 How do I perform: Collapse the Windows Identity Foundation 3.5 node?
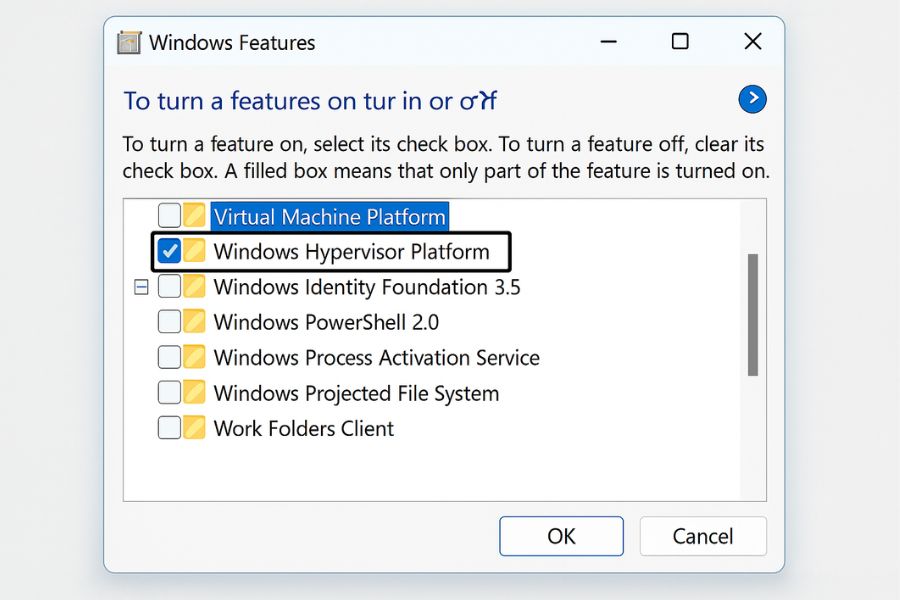[x=141, y=287]
